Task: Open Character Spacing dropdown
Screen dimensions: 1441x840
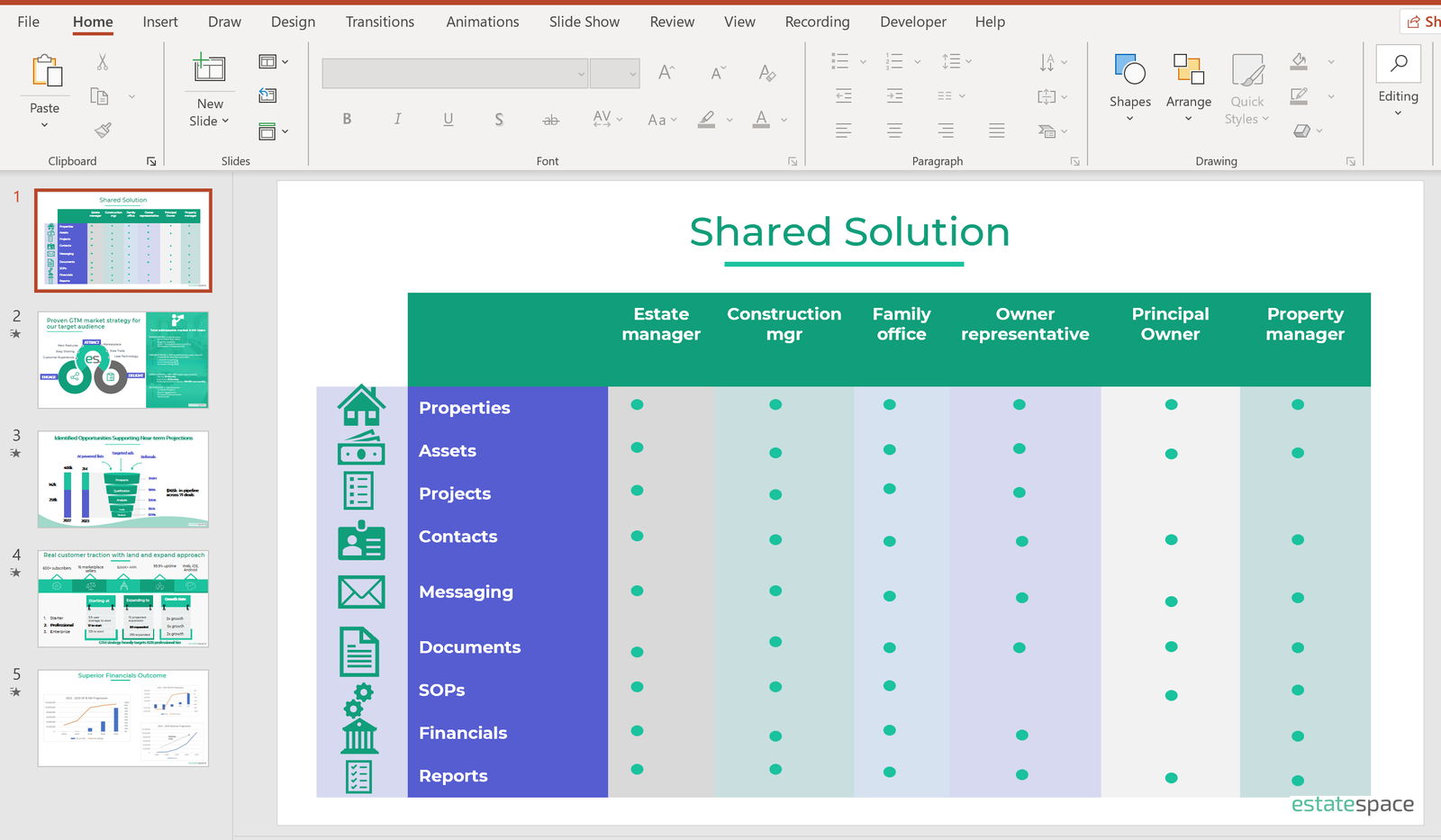Action: (608, 119)
